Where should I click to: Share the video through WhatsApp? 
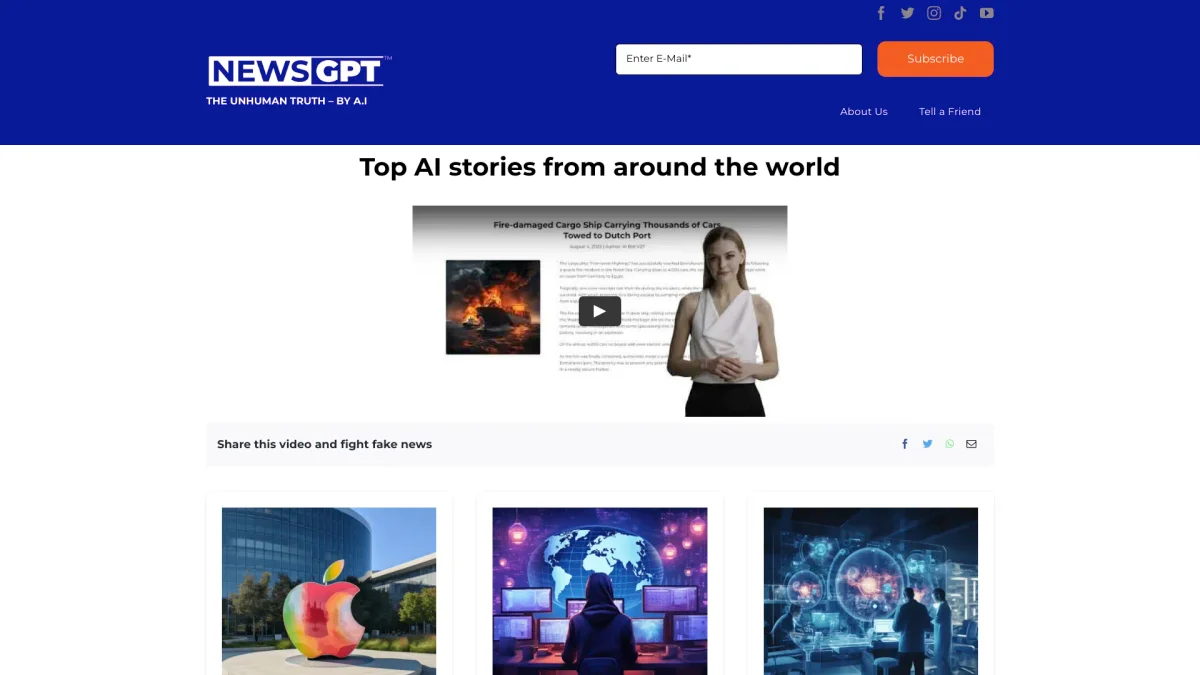[x=950, y=444]
